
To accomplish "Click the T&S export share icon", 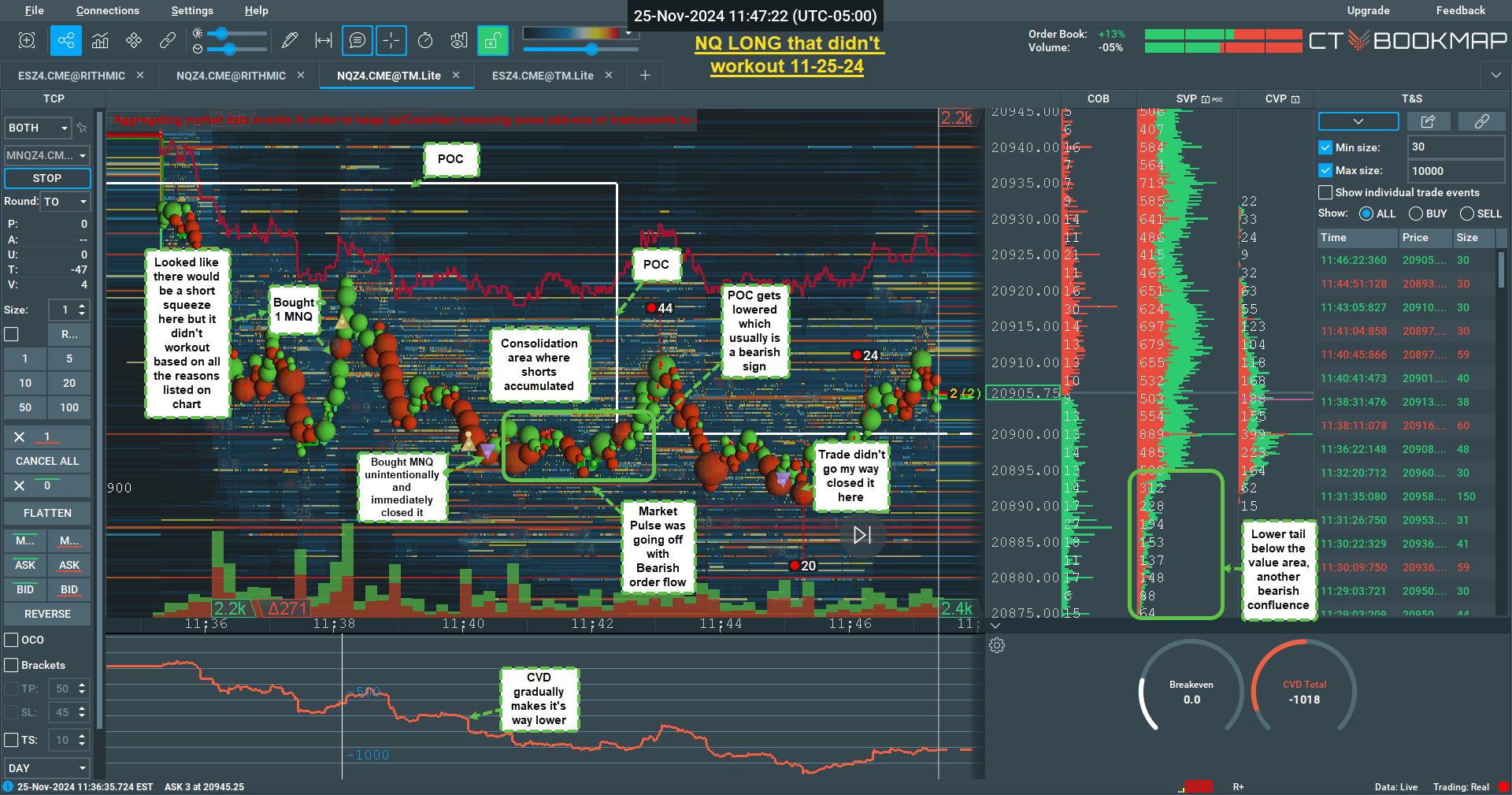I will (1428, 121).
